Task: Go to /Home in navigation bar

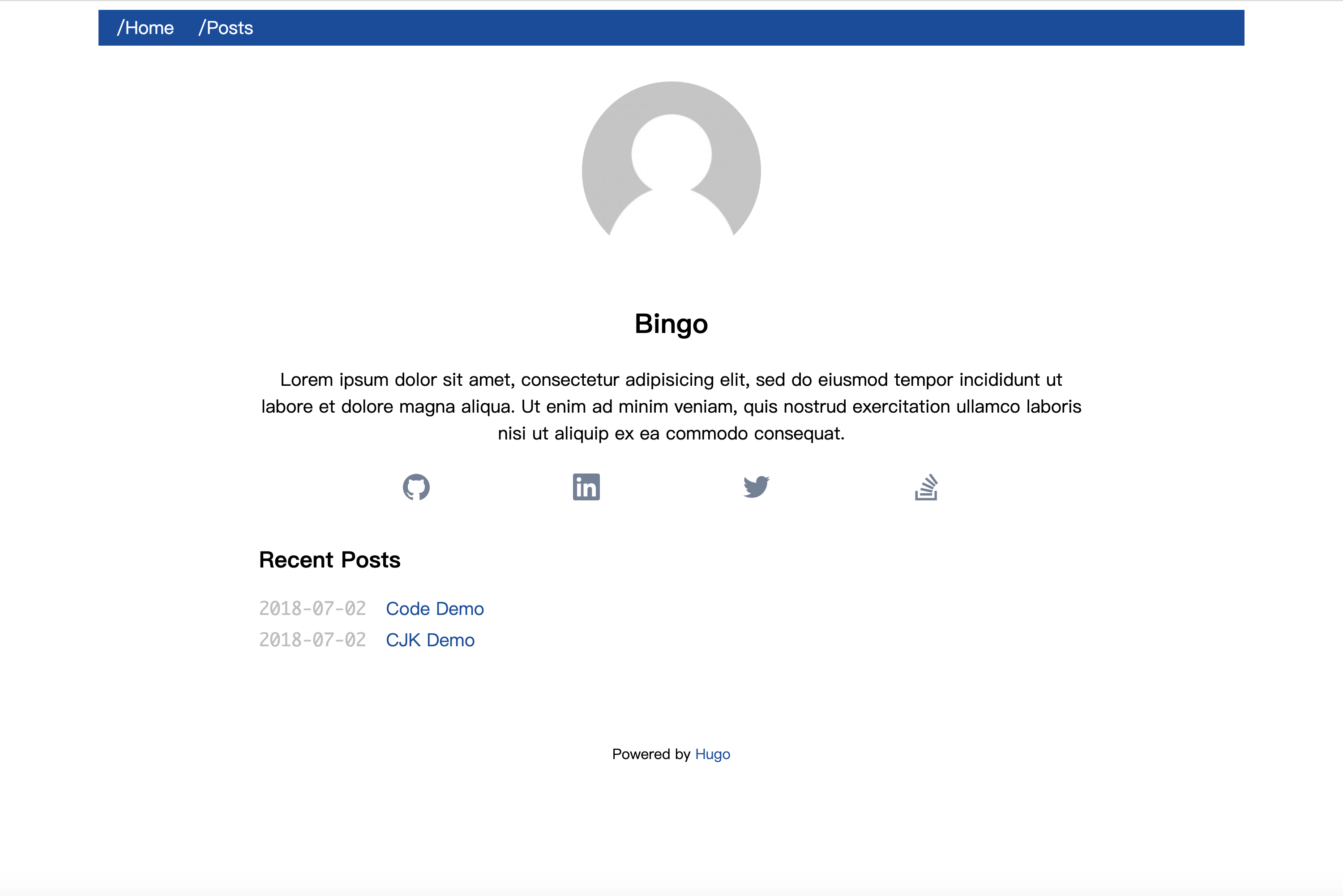Action: click(x=145, y=28)
